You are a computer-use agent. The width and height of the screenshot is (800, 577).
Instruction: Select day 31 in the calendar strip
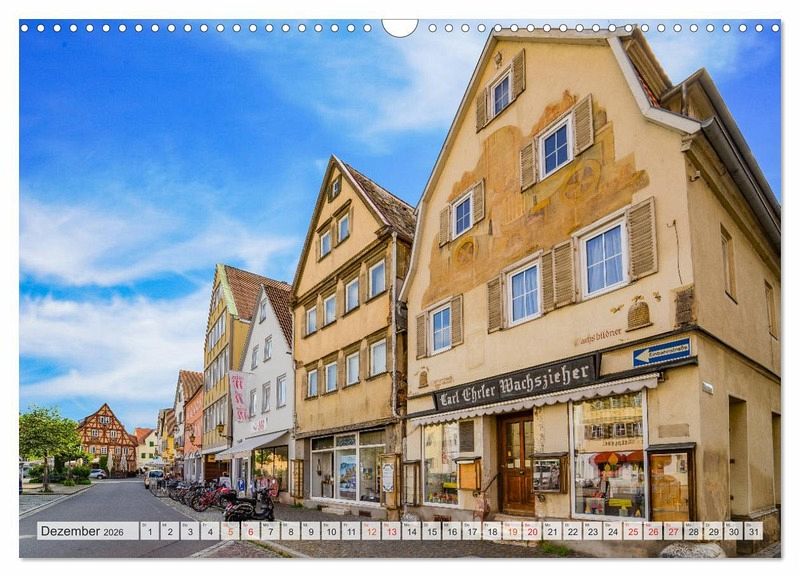click(754, 531)
